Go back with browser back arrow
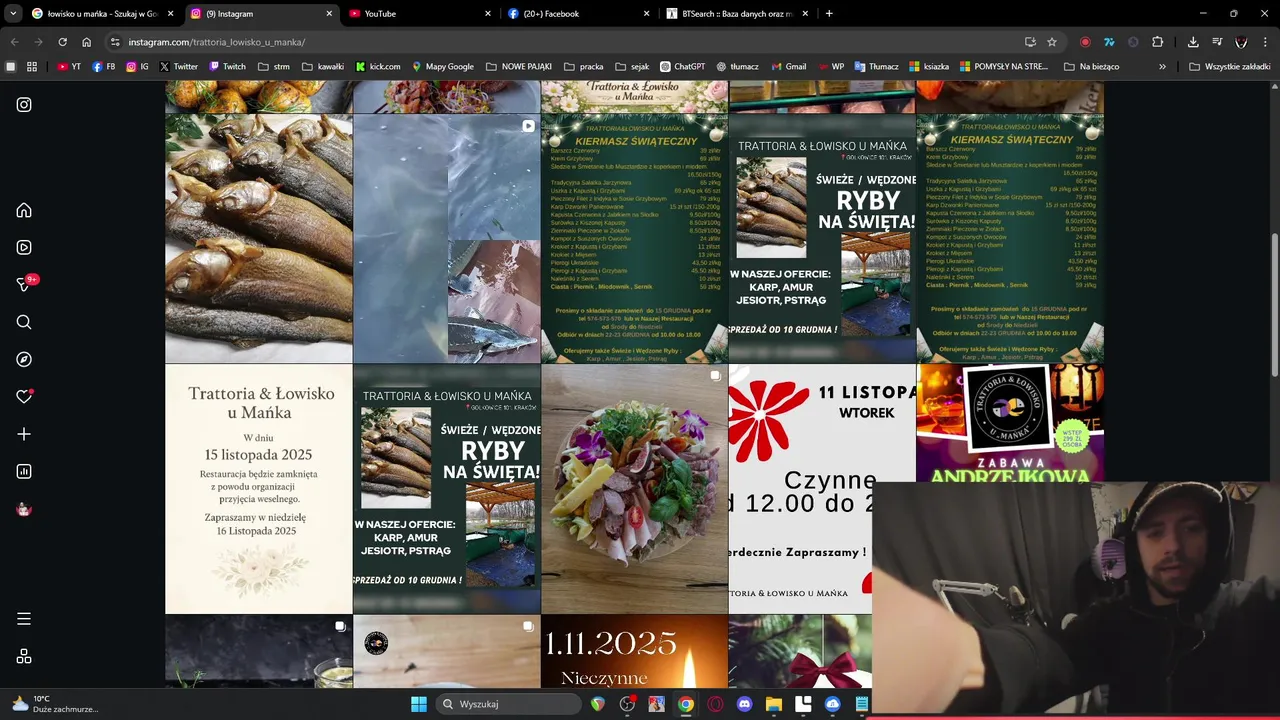 (14, 42)
